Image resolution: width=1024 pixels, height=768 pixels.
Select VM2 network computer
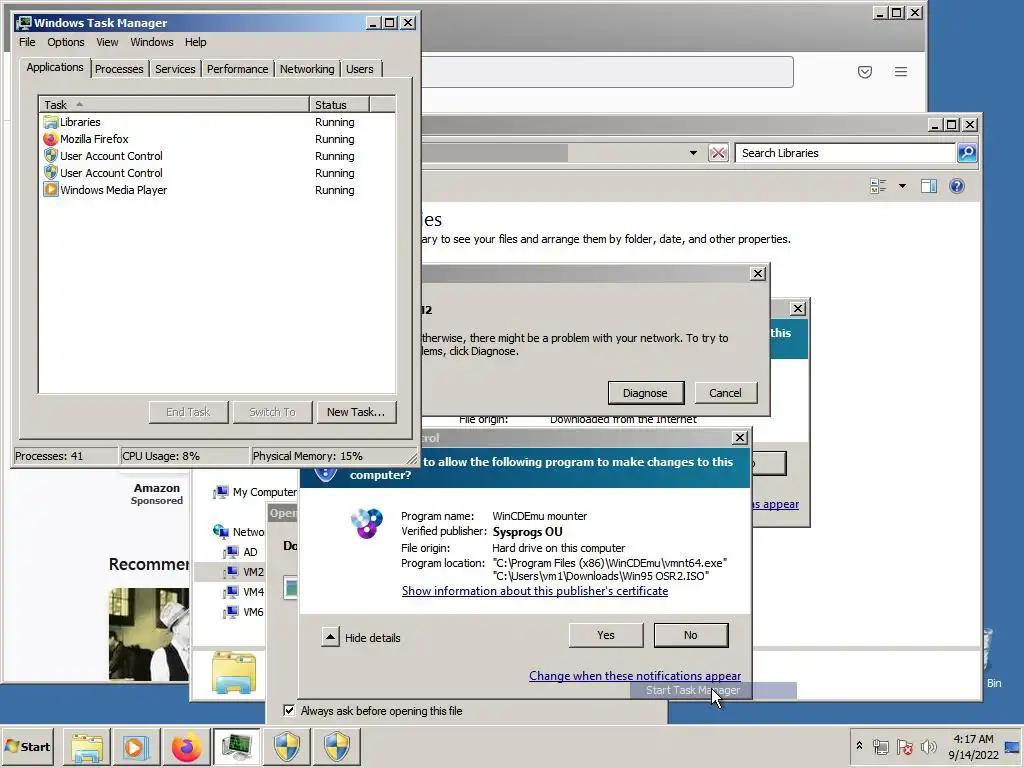(243, 572)
